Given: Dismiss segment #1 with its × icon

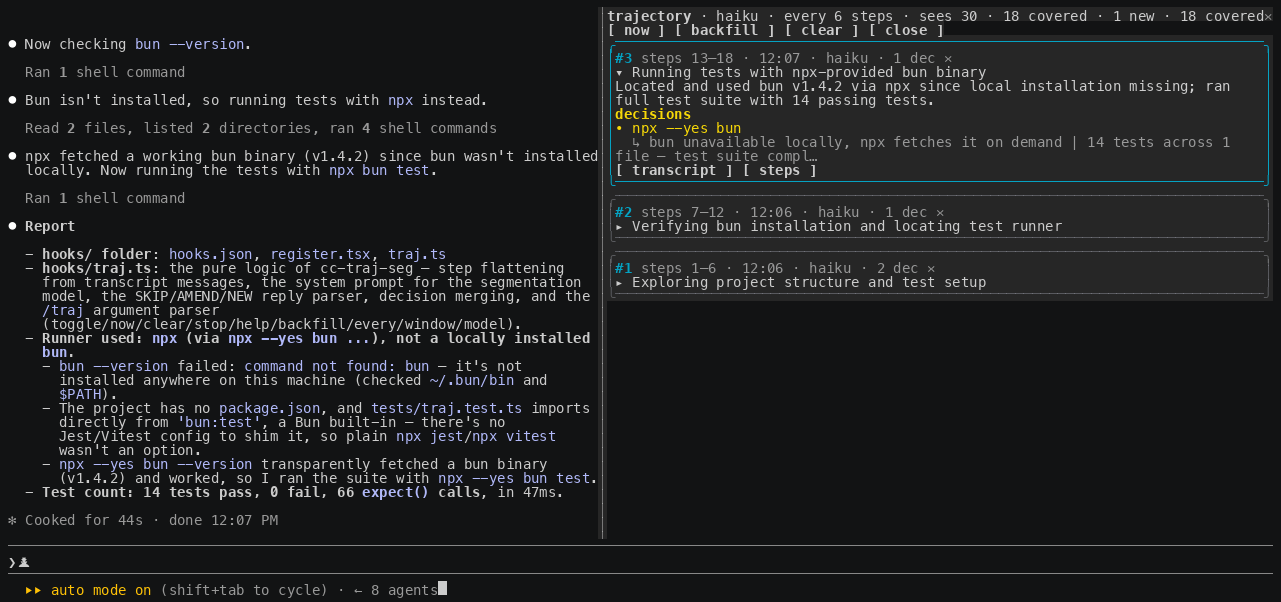Looking at the screenshot, I should (x=931, y=268).
